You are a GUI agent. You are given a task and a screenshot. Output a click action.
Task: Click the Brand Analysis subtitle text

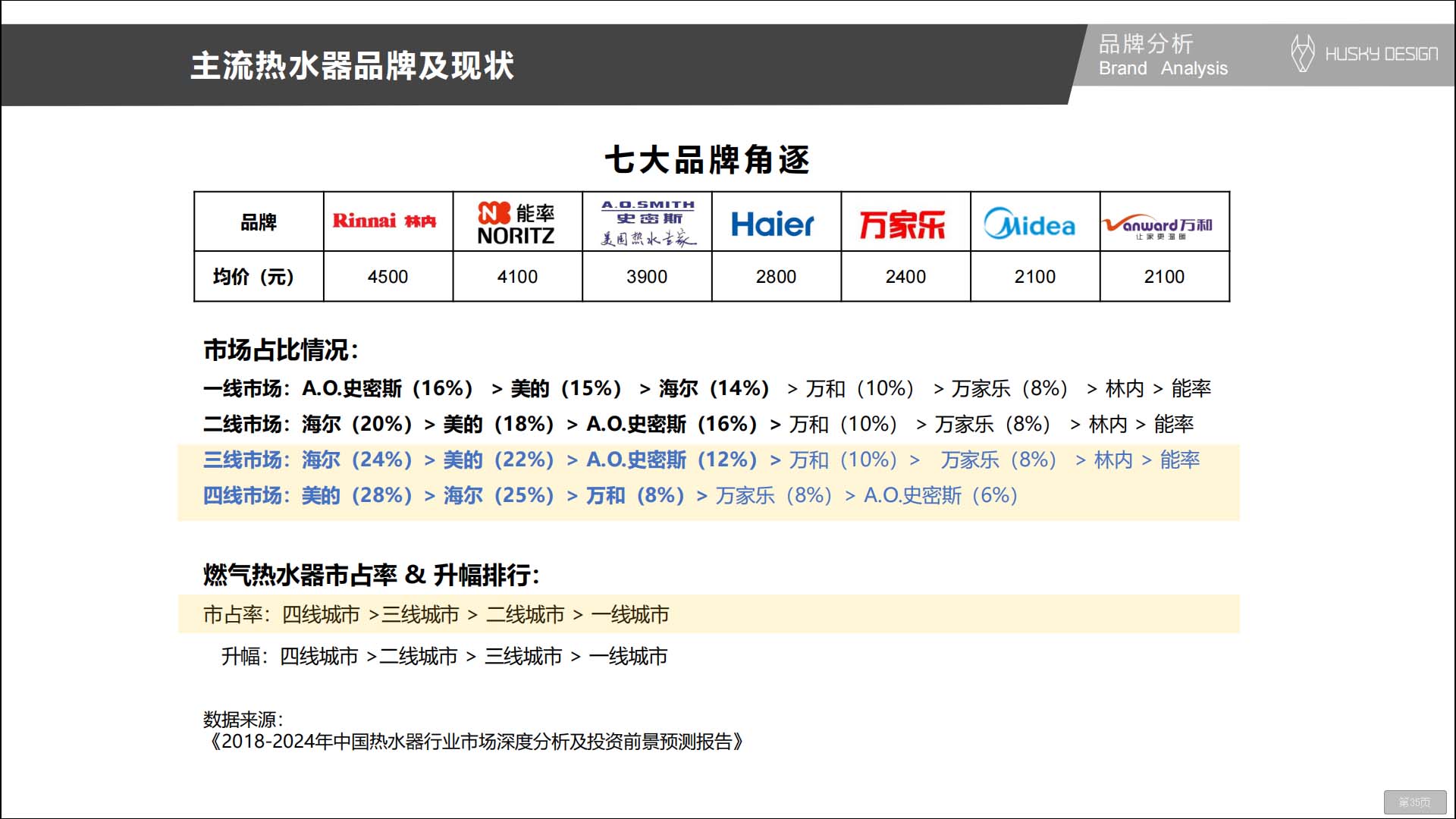(1163, 68)
